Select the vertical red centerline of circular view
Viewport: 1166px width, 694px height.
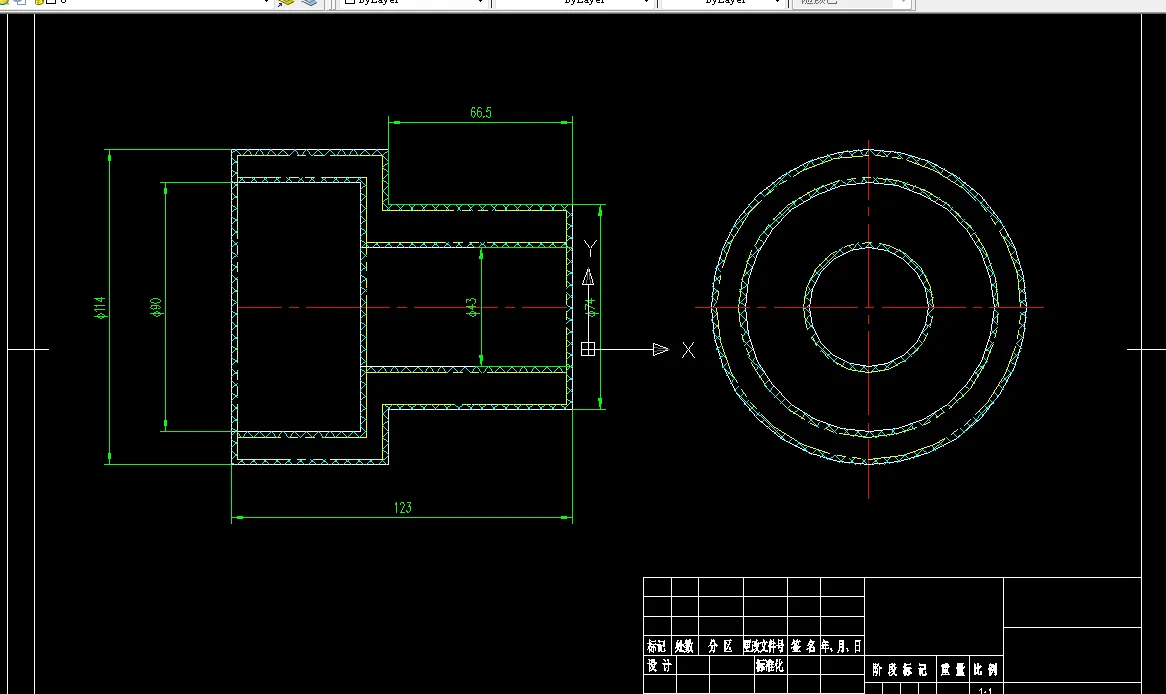tap(869, 319)
